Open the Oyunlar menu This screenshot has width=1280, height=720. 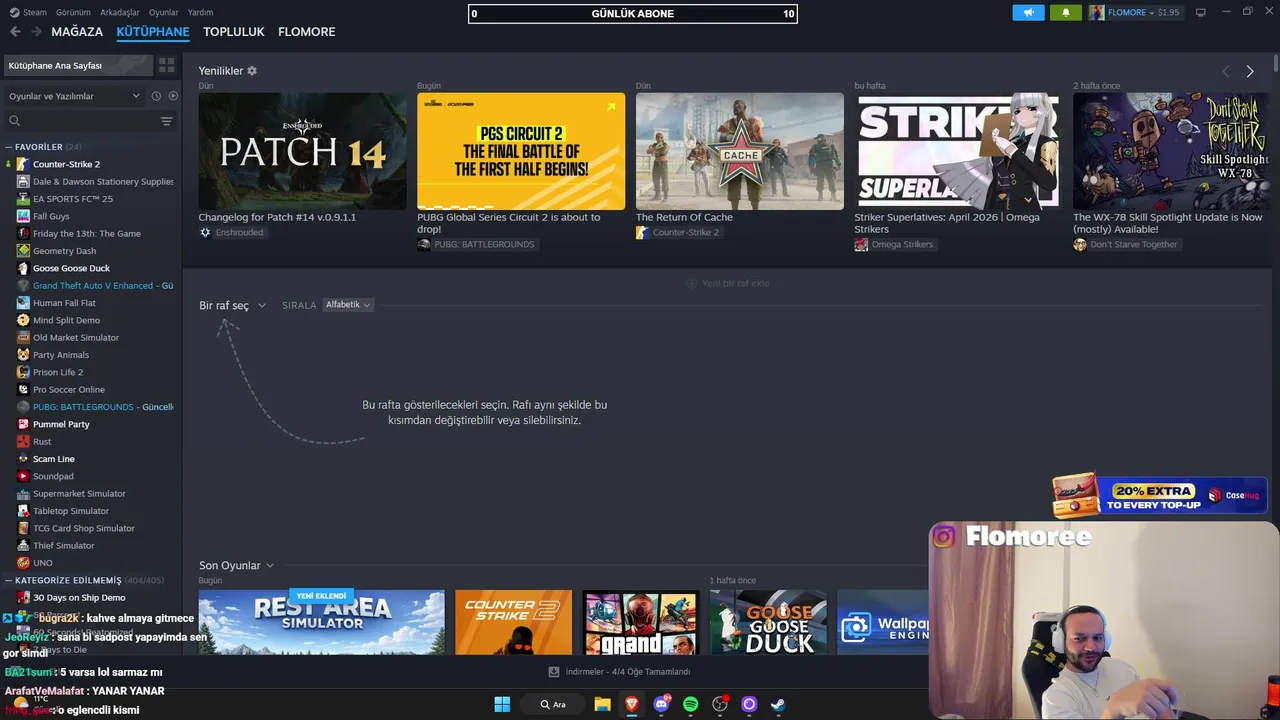pos(164,12)
